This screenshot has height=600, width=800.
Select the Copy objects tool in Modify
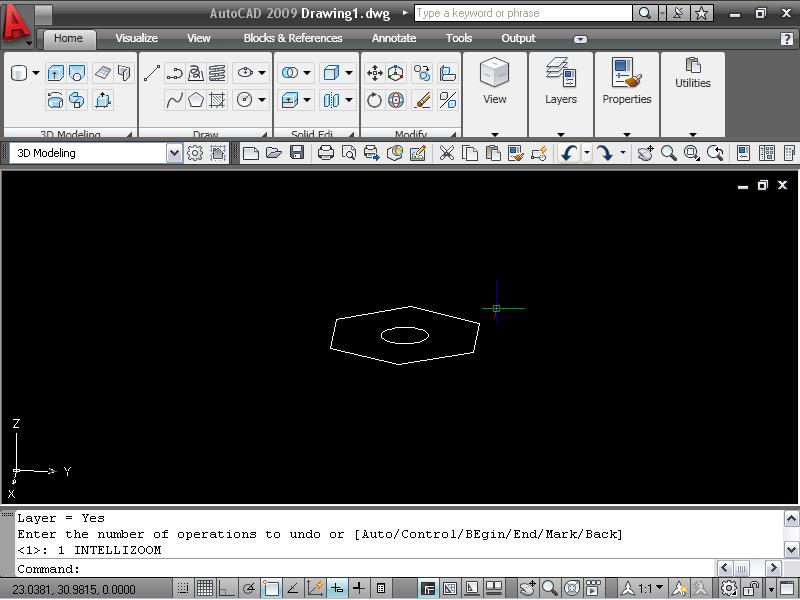[x=422, y=73]
